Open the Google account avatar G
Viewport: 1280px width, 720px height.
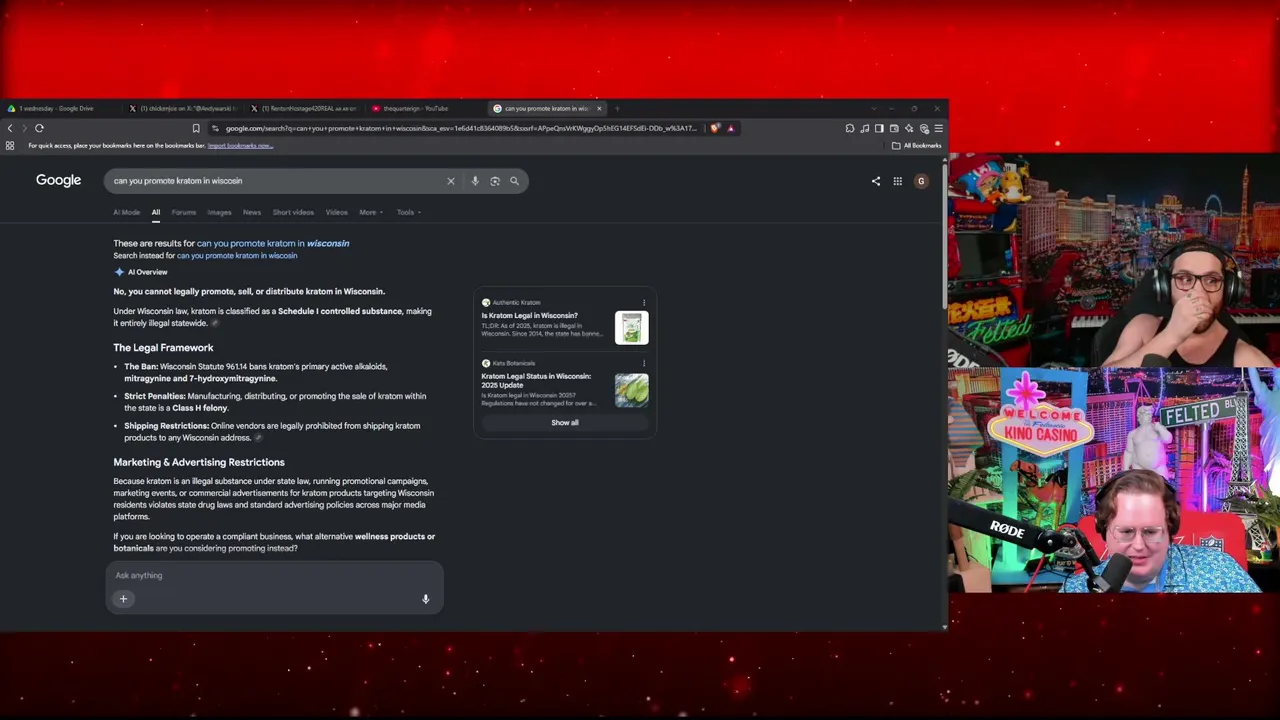tap(921, 181)
